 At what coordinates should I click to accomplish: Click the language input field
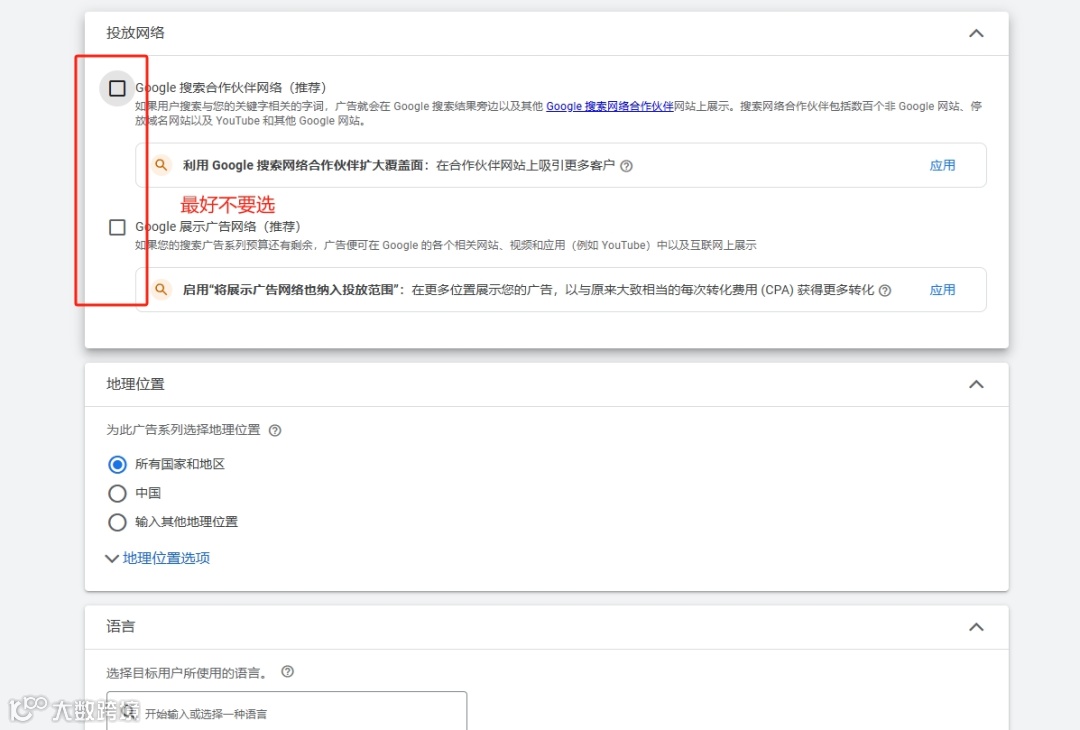287,711
